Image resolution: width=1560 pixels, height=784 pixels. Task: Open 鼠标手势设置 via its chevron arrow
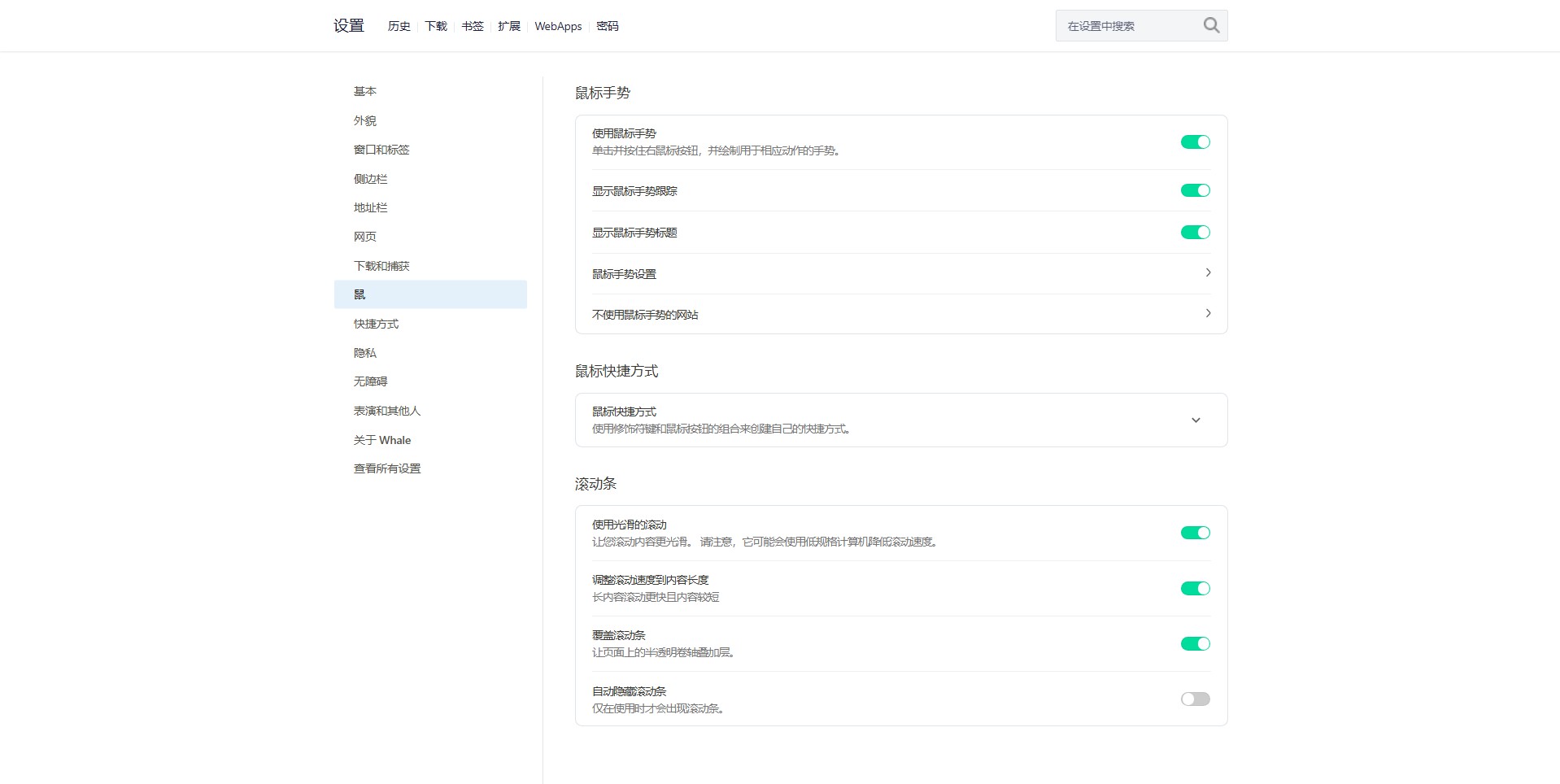click(1207, 273)
